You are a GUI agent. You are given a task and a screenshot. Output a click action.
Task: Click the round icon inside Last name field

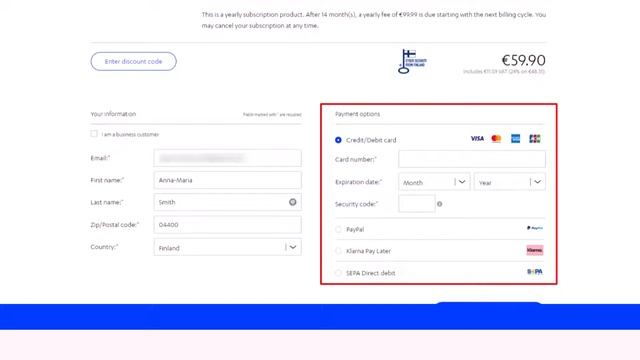click(293, 202)
